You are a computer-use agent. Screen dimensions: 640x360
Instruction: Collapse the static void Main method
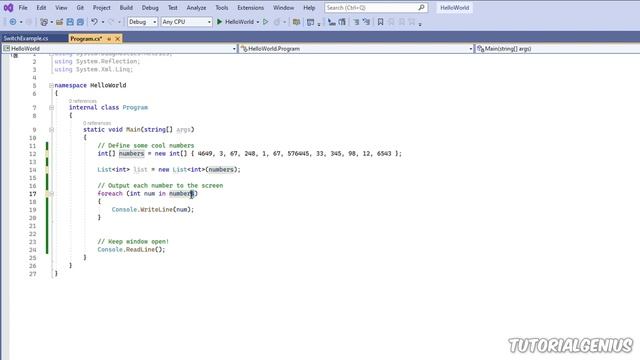51,129
